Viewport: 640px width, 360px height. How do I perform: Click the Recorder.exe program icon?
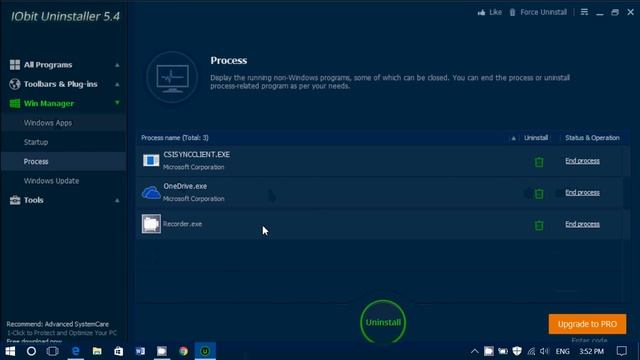tap(151, 224)
